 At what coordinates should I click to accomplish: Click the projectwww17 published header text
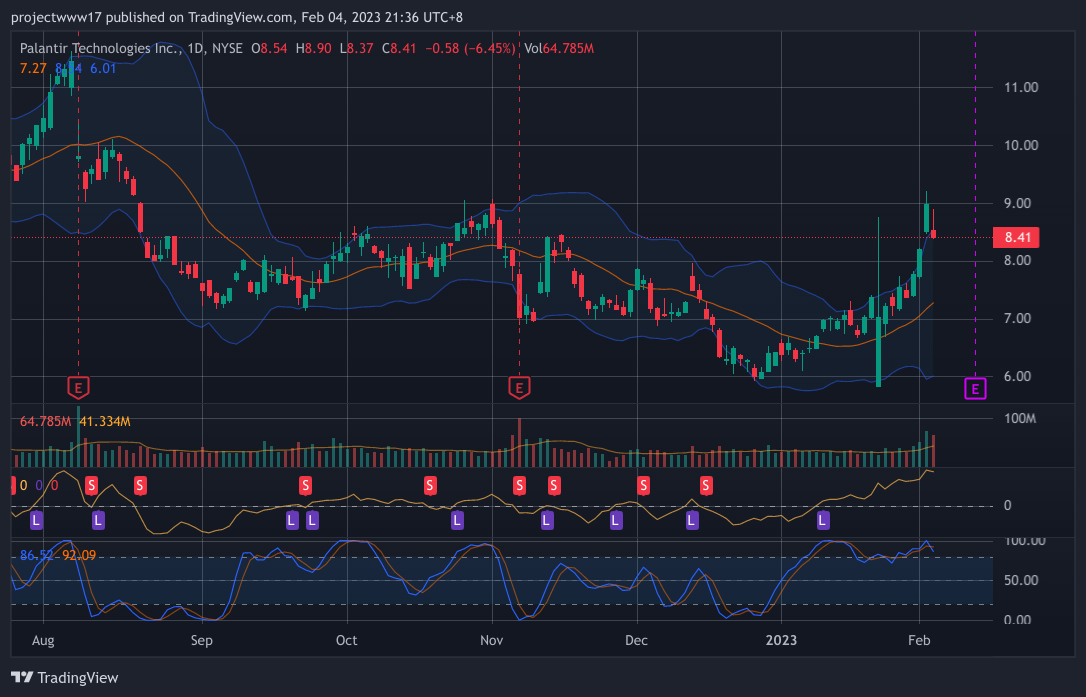coord(237,17)
